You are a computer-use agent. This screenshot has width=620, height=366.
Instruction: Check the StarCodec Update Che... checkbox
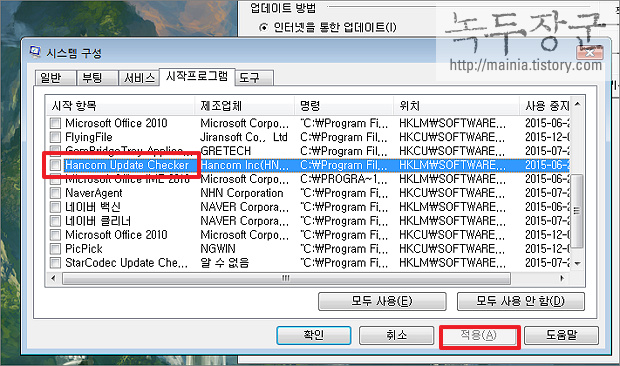(55, 262)
